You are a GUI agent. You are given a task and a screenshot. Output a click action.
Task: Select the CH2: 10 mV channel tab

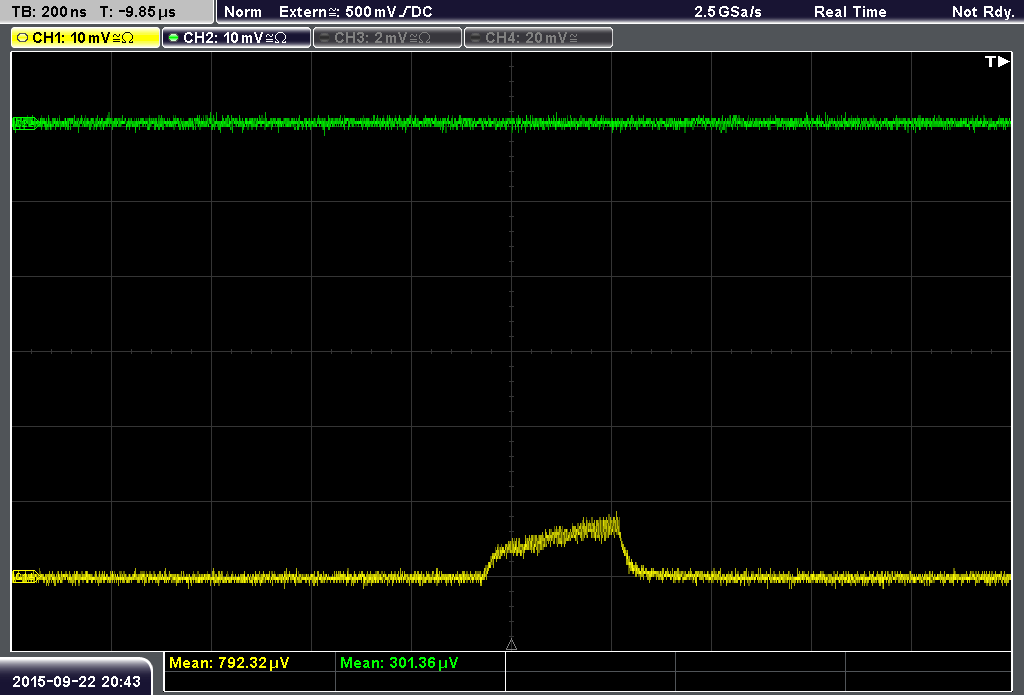coord(236,38)
